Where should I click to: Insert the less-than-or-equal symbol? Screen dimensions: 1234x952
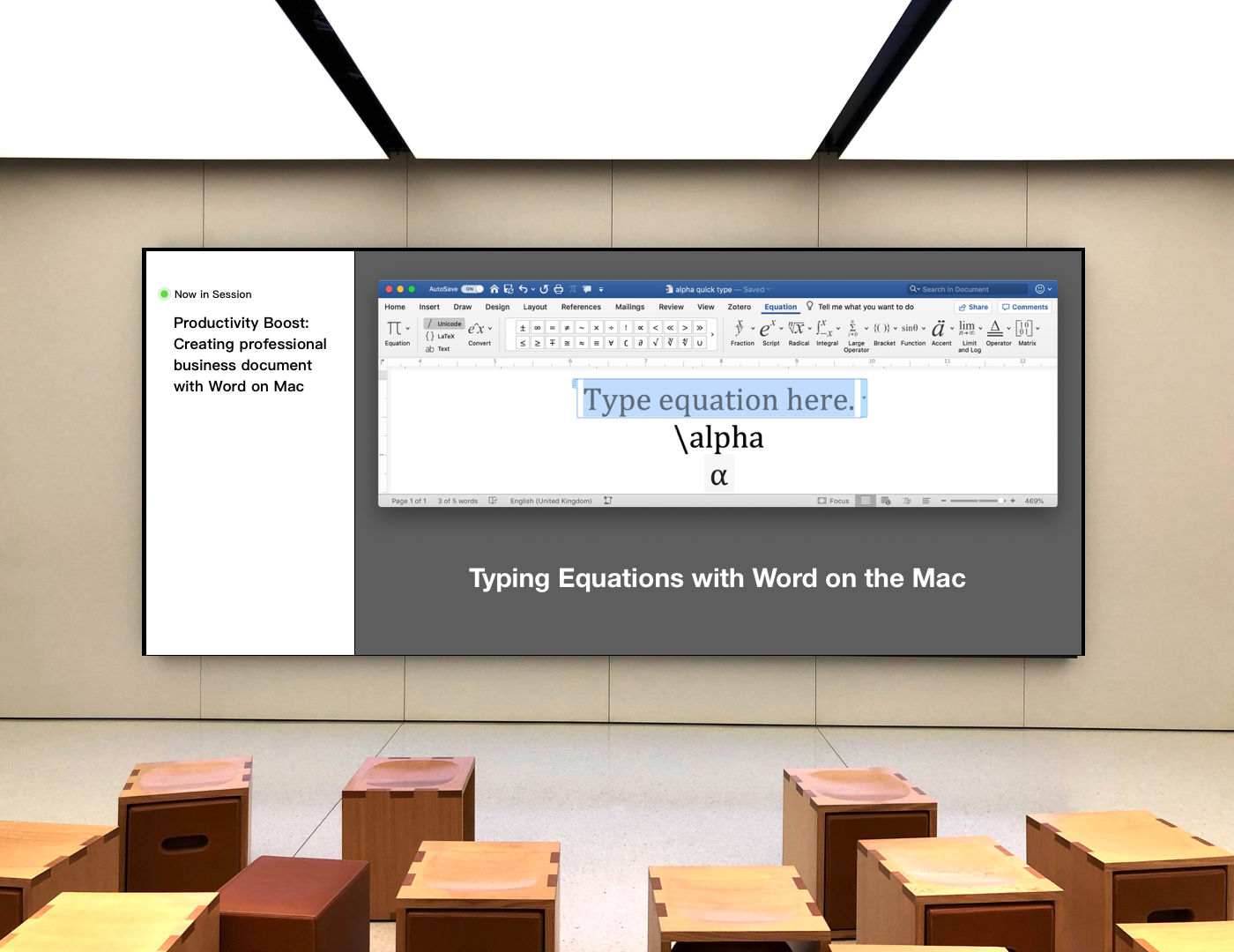point(523,343)
